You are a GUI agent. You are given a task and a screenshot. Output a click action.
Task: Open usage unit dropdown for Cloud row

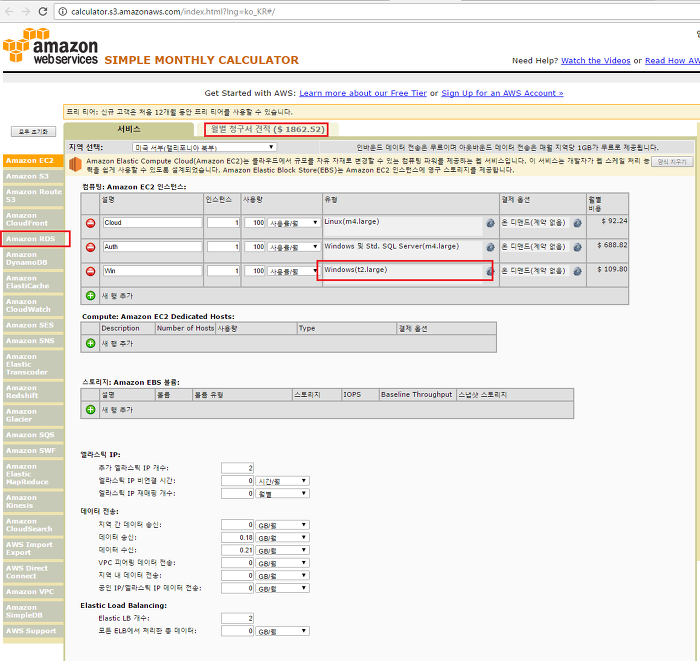pos(293,223)
